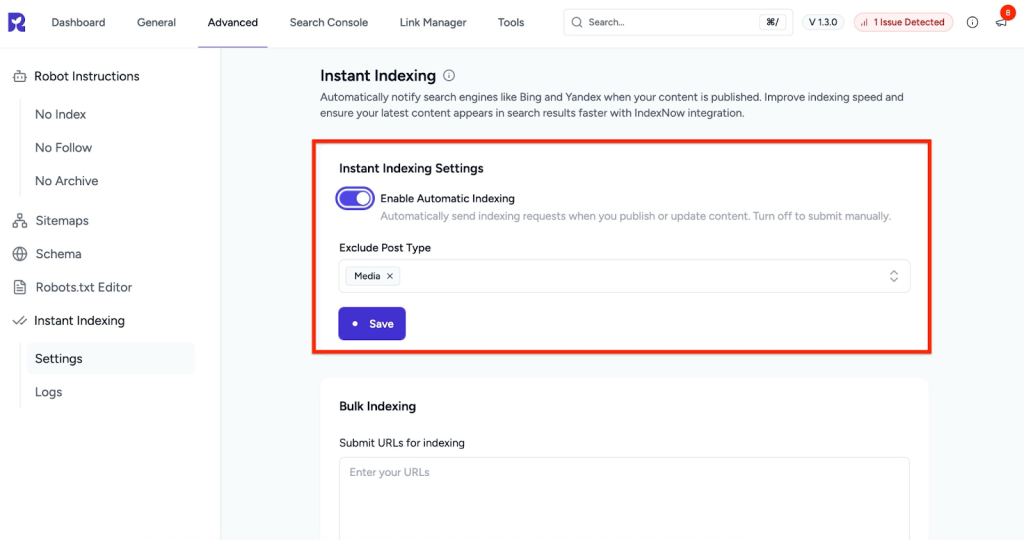Open Logs under Instant Indexing
The image size is (1024, 540).
[x=48, y=392]
